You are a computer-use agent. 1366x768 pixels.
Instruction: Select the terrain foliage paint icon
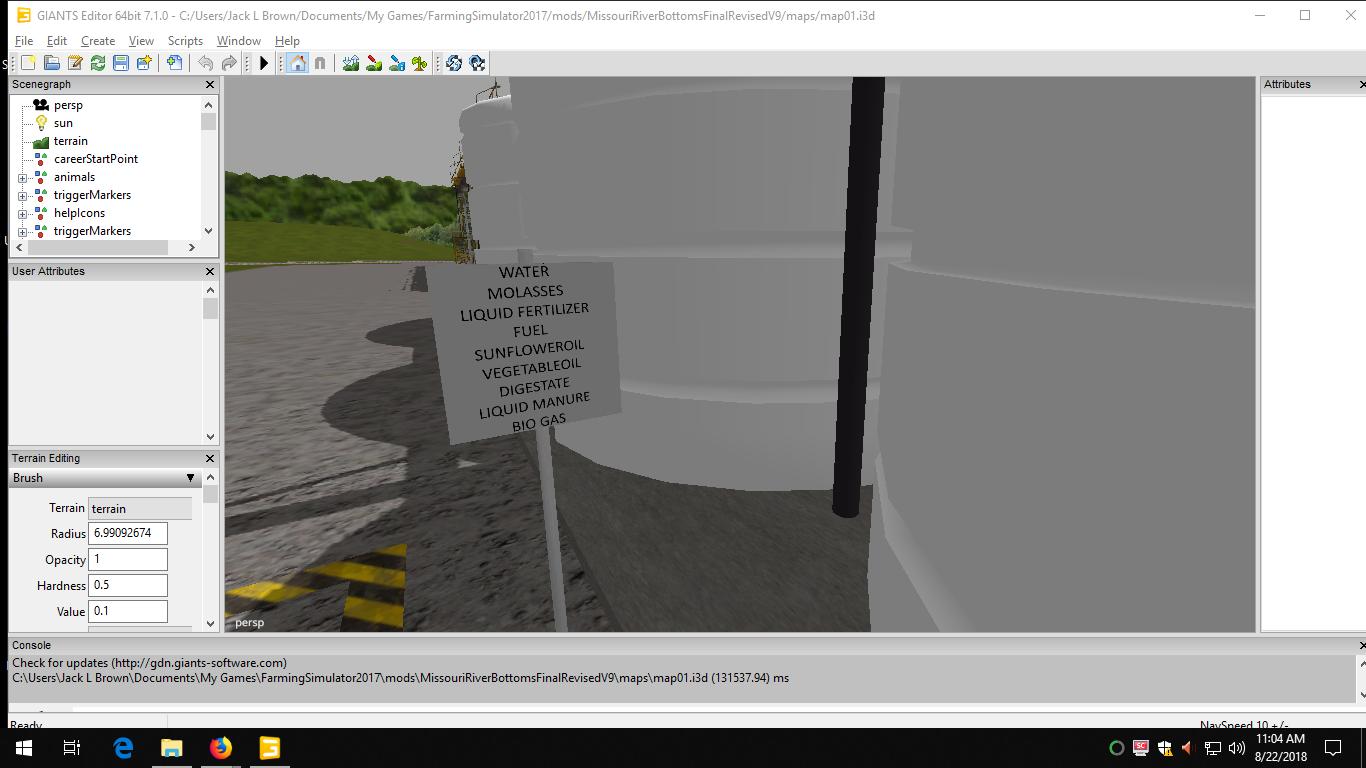pos(420,63)
